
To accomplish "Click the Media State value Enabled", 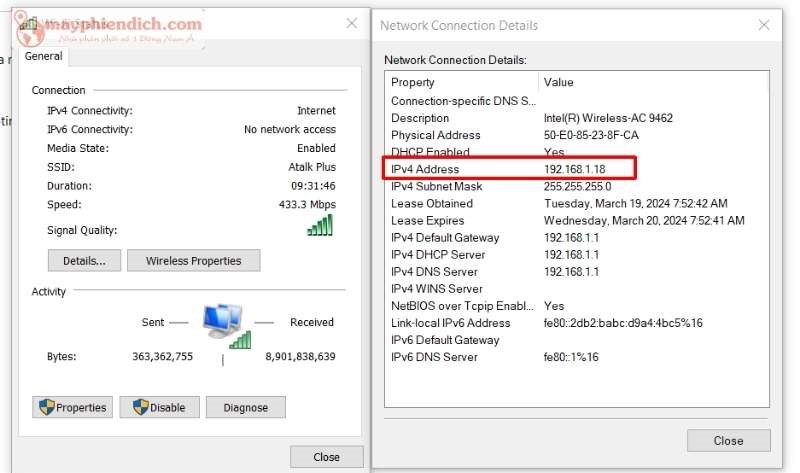I will pos(316,148).
